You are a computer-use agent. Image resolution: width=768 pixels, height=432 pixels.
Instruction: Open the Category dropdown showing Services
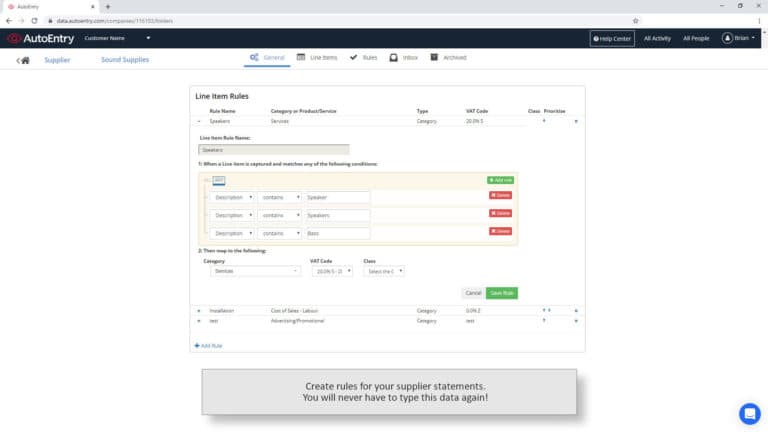251,271
